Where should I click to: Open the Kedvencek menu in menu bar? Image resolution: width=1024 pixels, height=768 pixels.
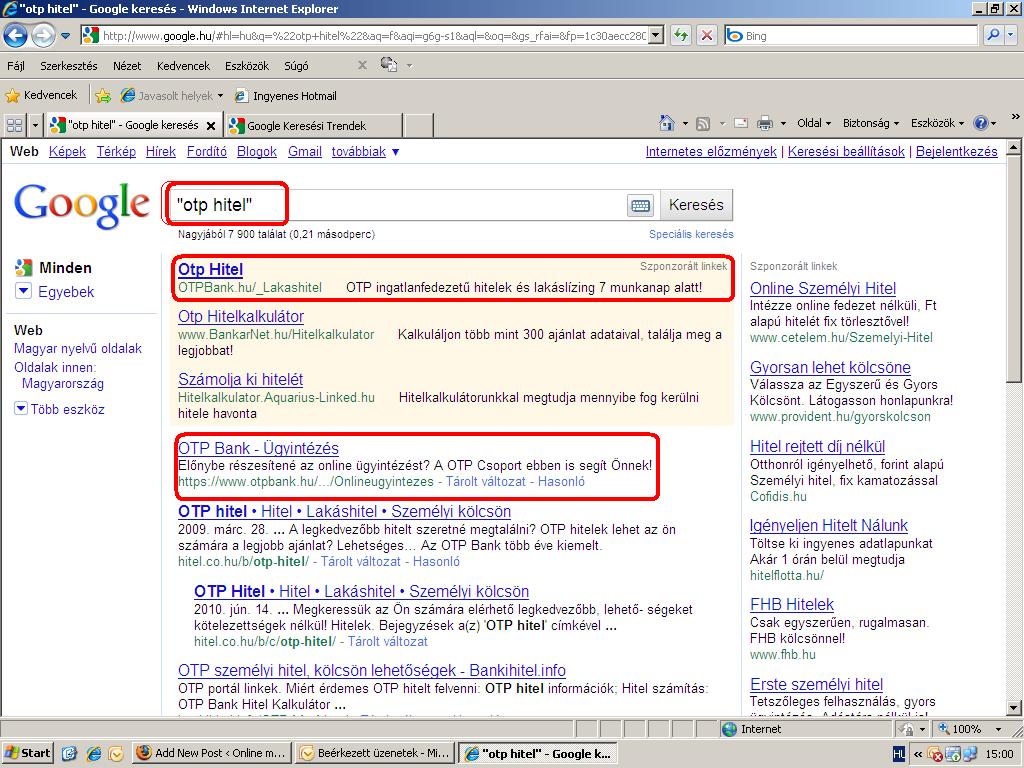[x=183, y=66]
